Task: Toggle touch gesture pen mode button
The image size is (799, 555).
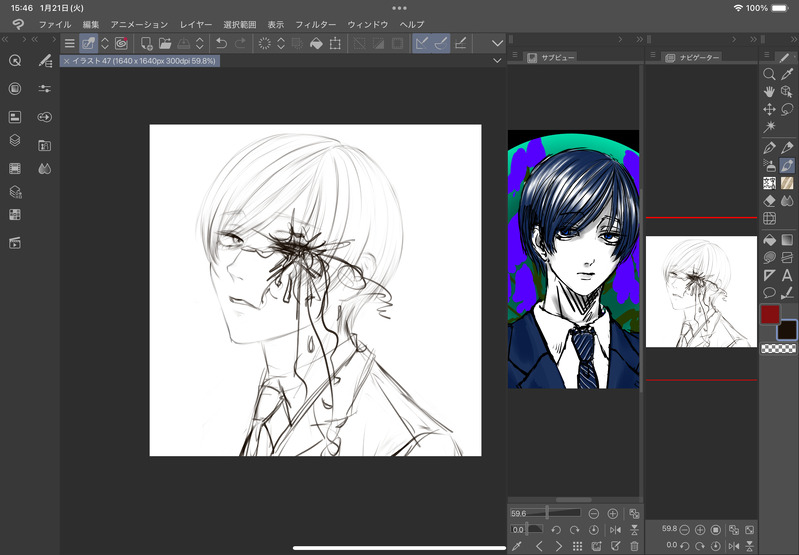Action: [88, 43]
